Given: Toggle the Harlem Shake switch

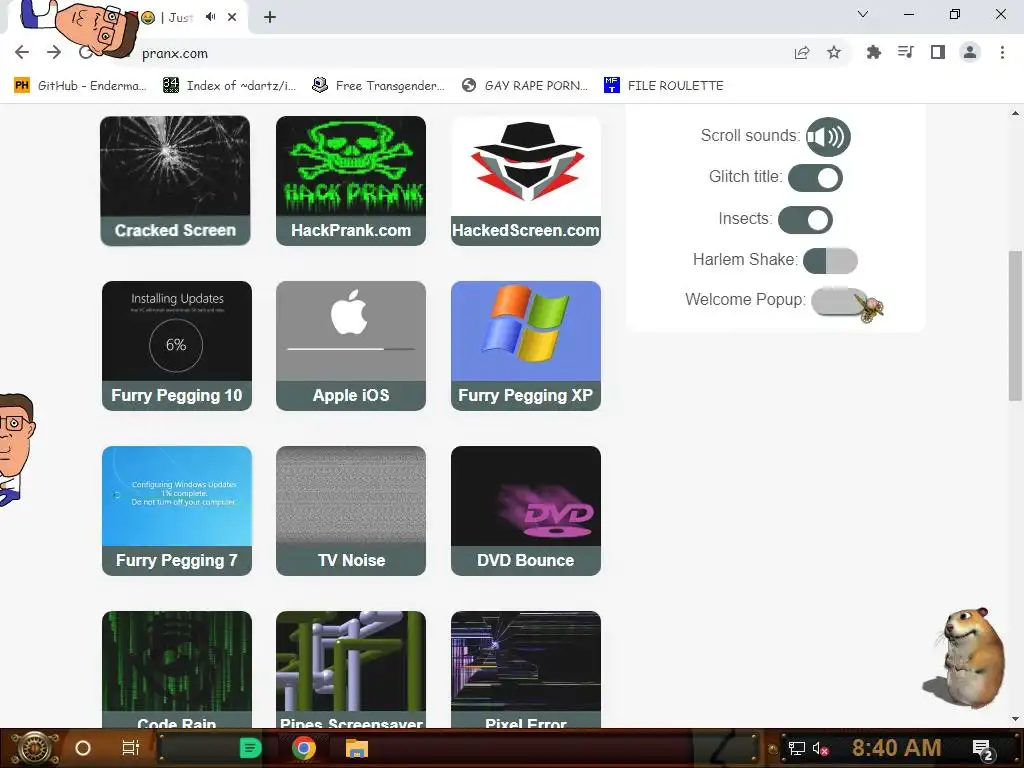Looking at the screenshot, I should tap(830, 261).
